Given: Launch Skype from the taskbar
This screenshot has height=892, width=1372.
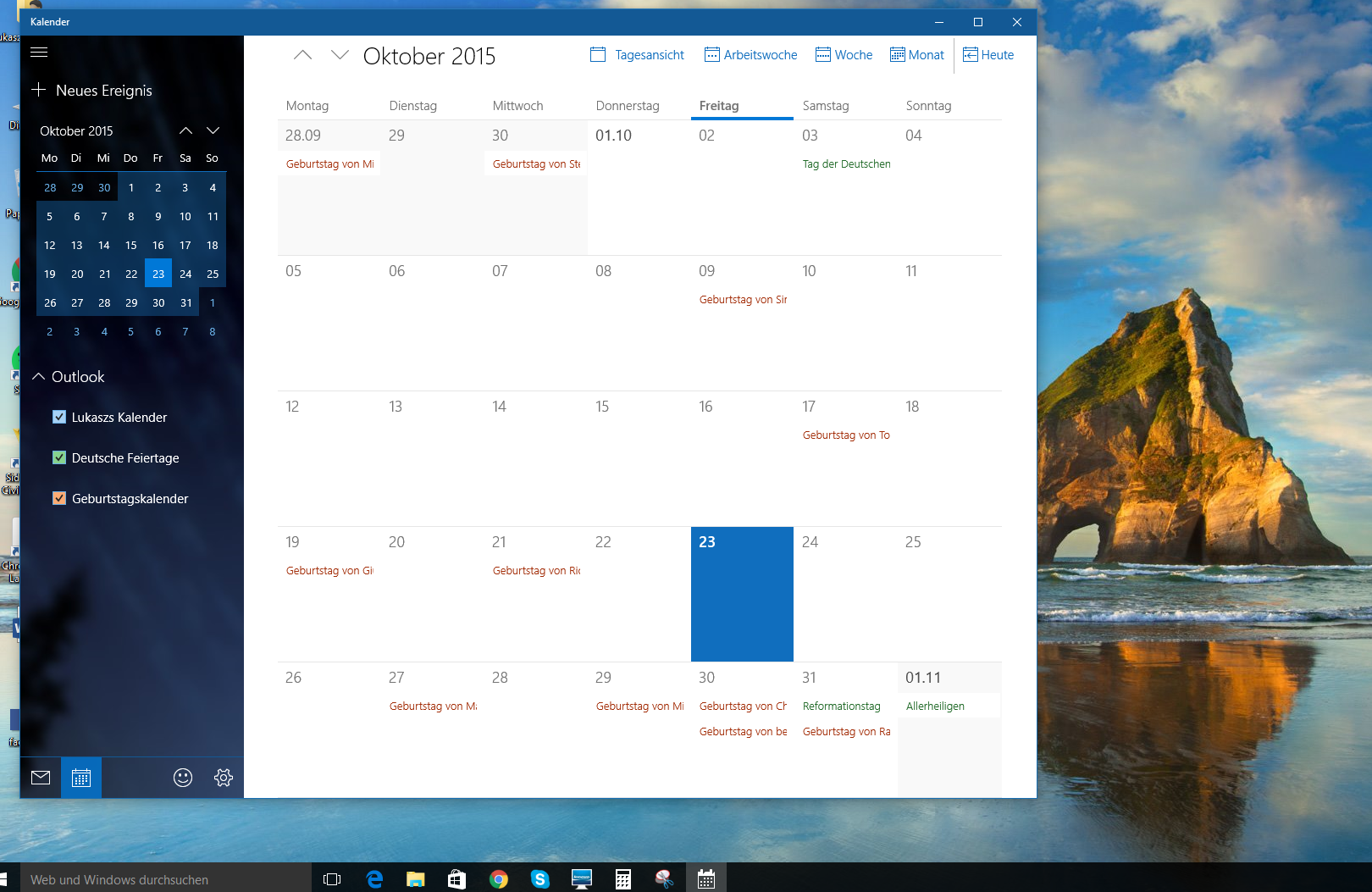Looking at the screenshot, I should pos(540,878).
